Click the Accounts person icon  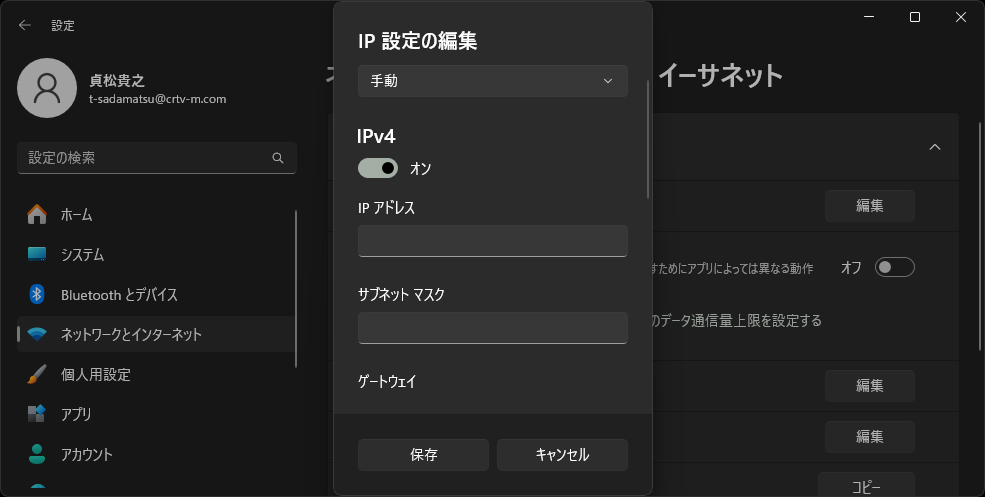(x=37, y=454)
